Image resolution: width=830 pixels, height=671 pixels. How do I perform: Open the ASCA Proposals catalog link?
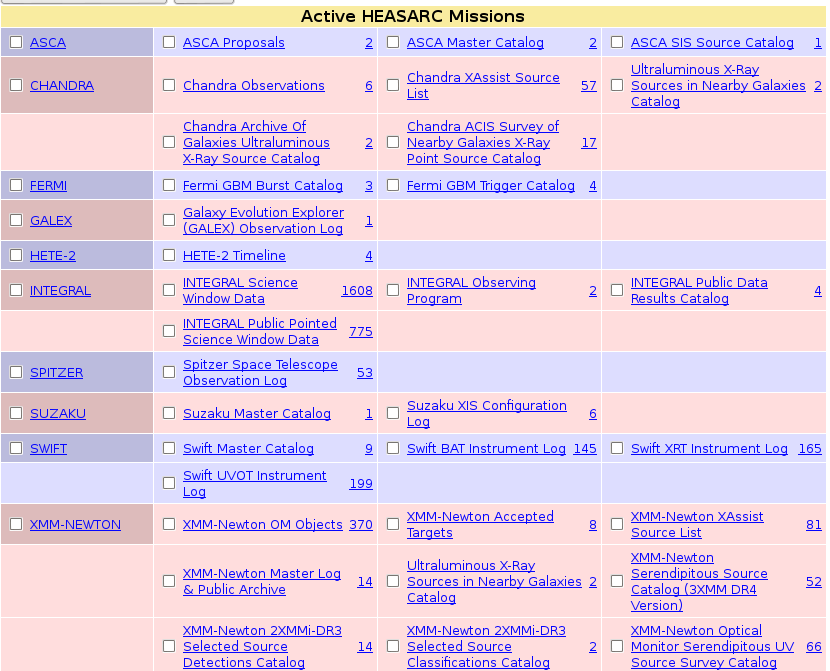(233, 42)
